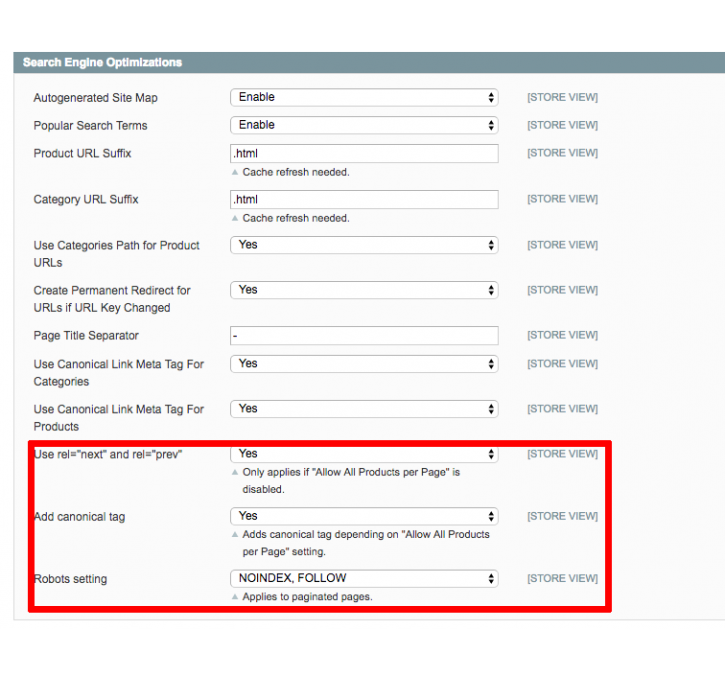Click STORE VIEW label beside Robots setting
The image size is (725, 680).
pyautogui.click(x=562, y=578)
